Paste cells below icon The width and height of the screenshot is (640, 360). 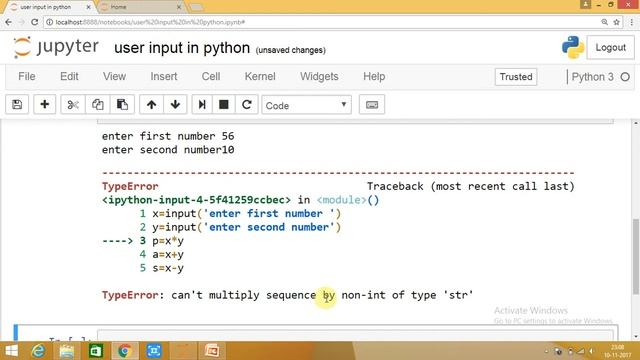coord(122,105)
